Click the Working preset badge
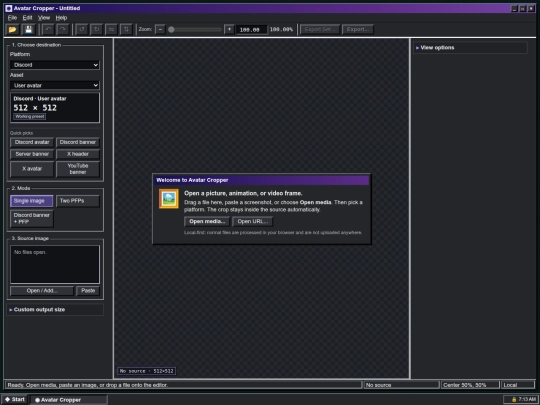Screen dimensions: 540x405 [x=30, y=116]
